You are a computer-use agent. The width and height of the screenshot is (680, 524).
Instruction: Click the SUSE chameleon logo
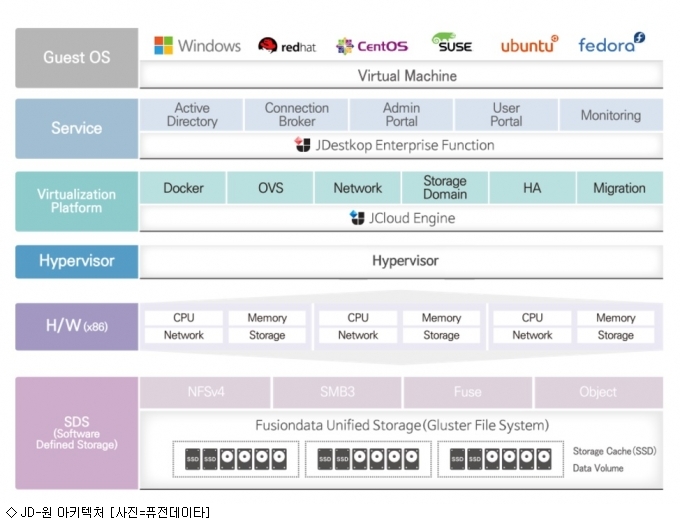(451, 43)
